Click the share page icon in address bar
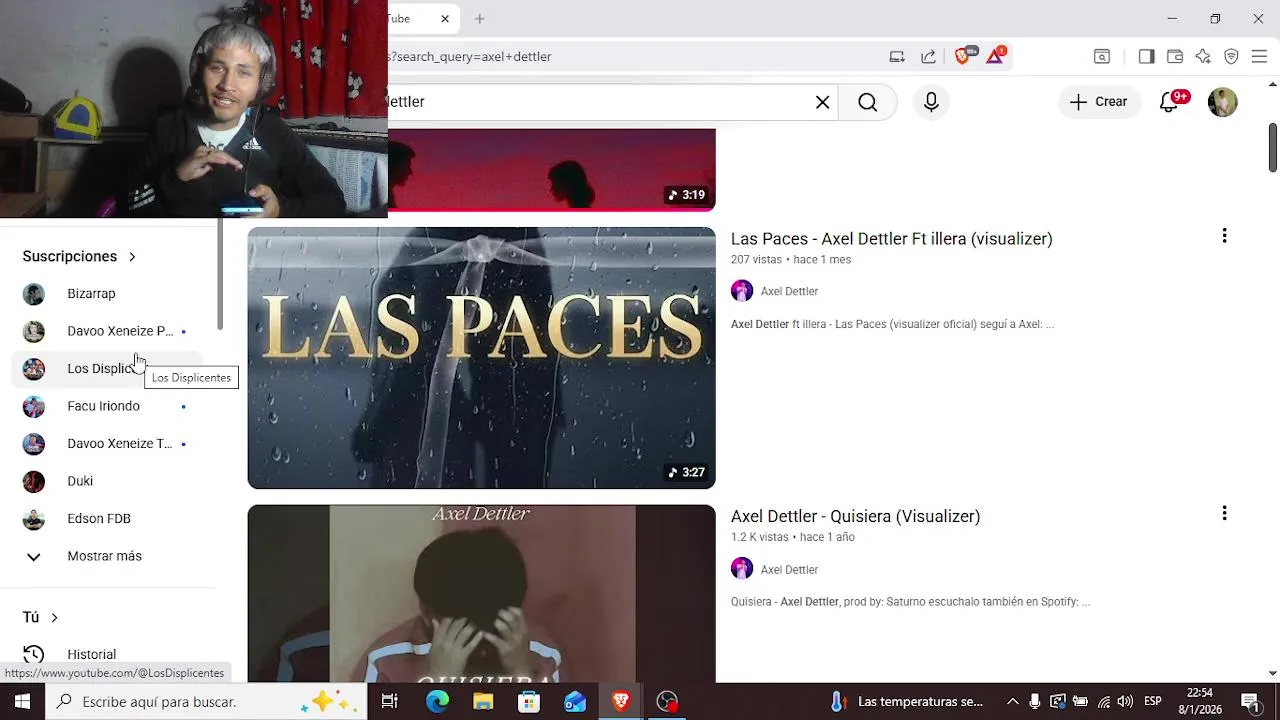The image size is (1280, 720). (x=929, y=57)
